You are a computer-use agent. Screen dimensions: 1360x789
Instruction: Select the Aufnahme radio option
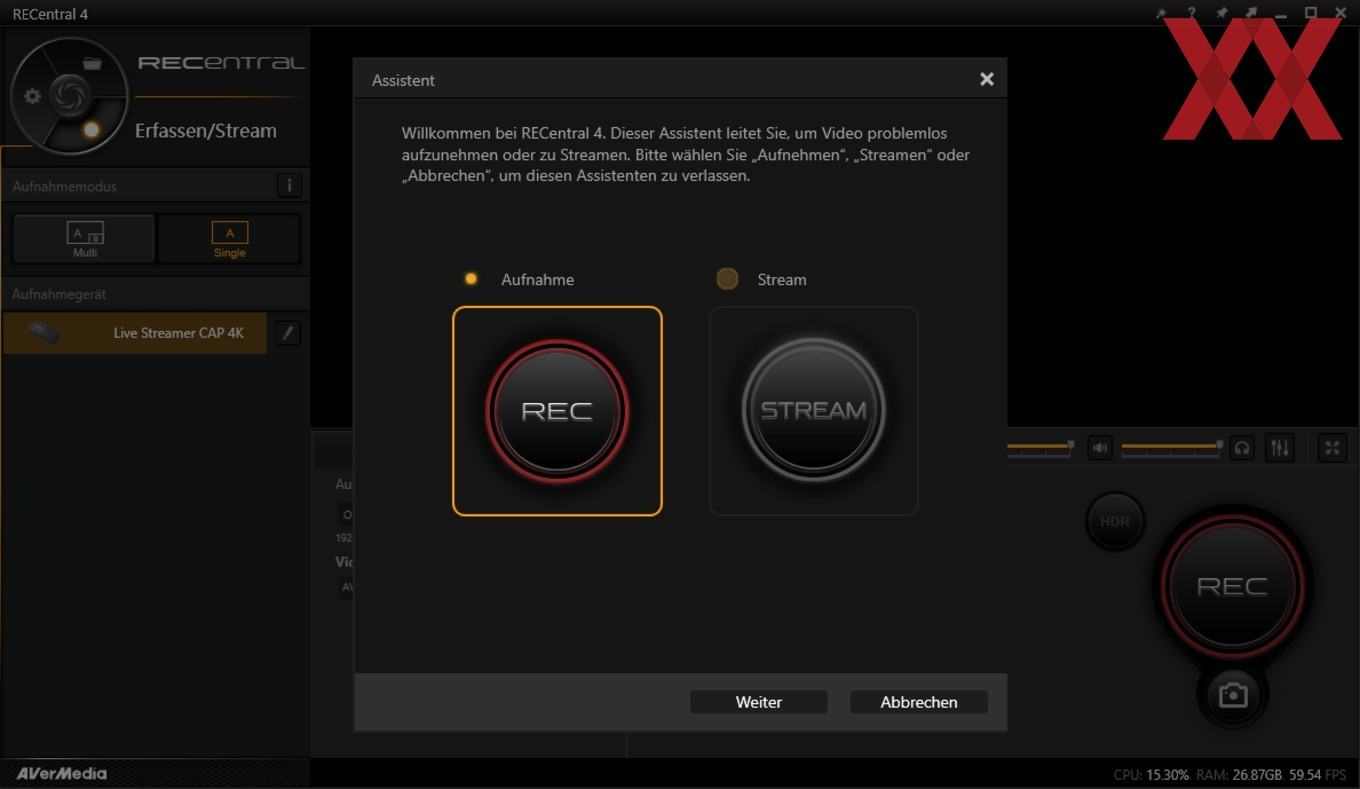471,279
